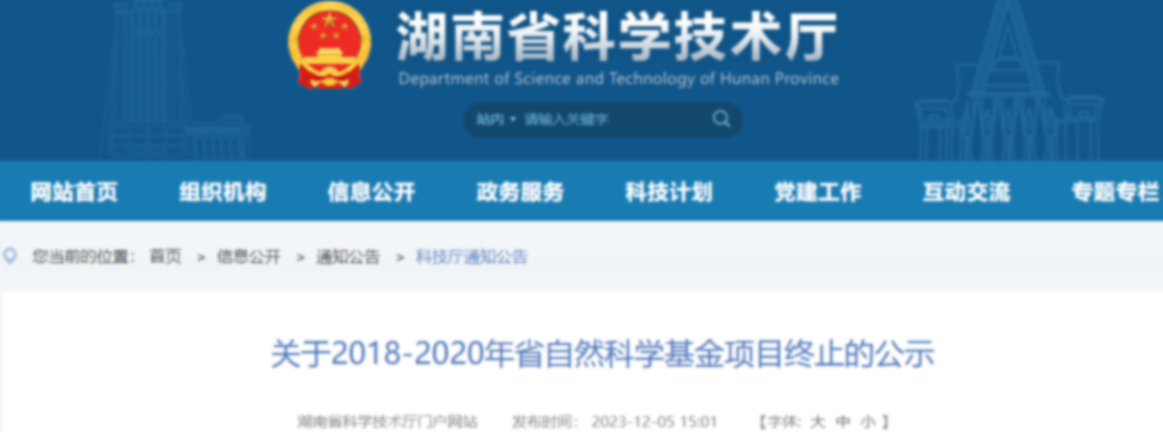Click the 通知公告 breadcrumb link
The width and height of the screenshot is (1163, 432).
point(348,257)
